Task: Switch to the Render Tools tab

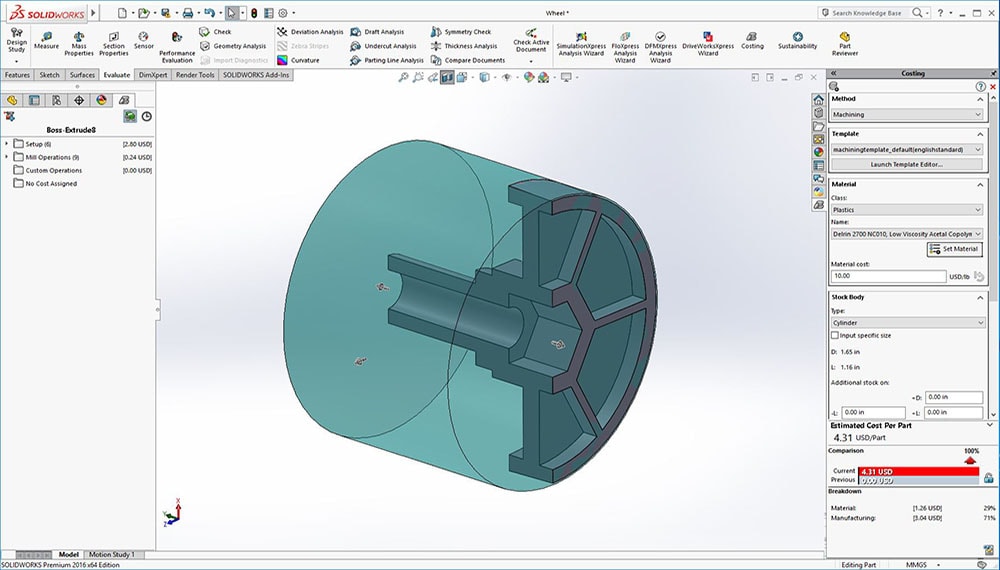Action: (195, 75)
